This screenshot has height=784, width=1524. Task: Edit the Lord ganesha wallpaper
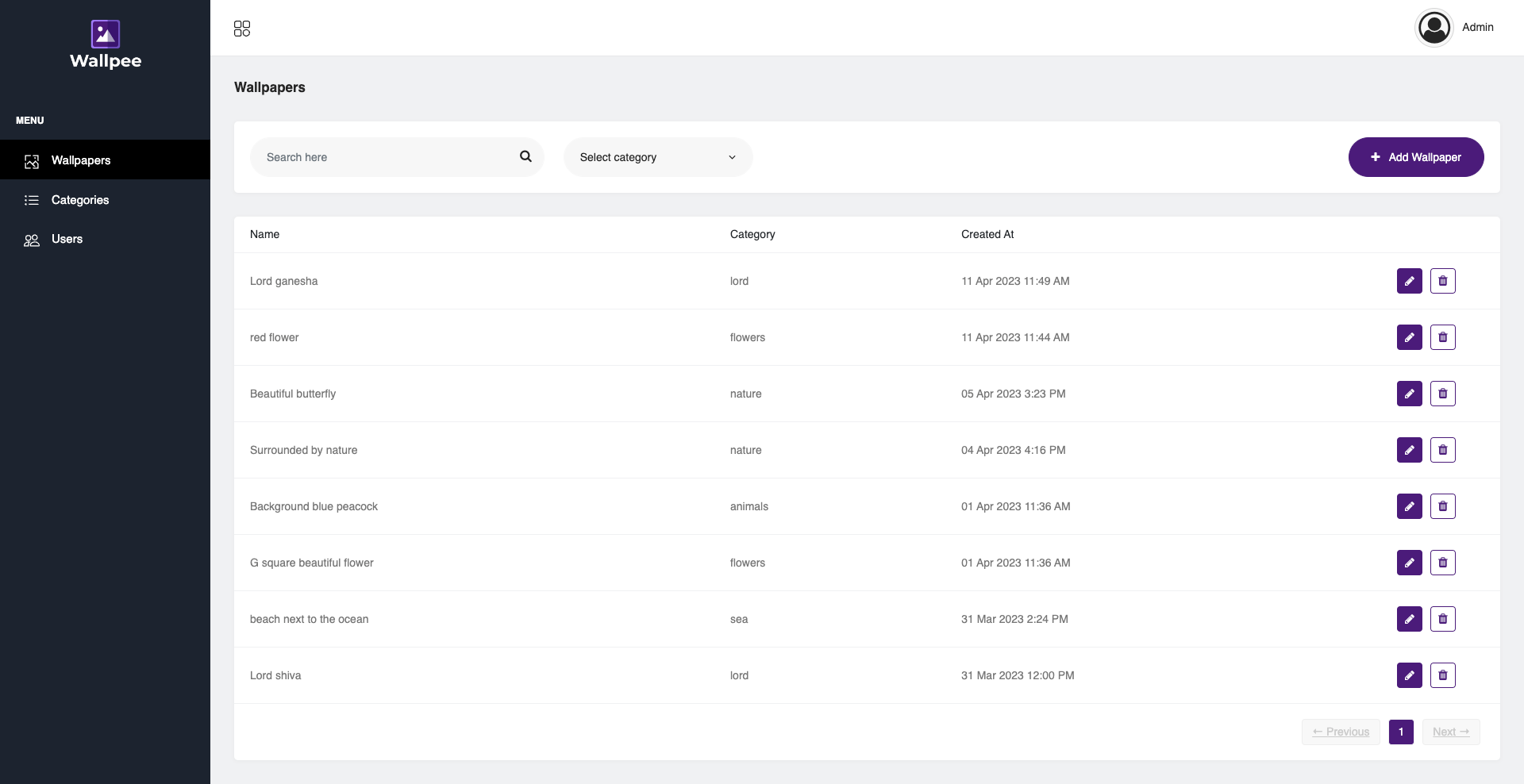click(x=1409, y=281)
